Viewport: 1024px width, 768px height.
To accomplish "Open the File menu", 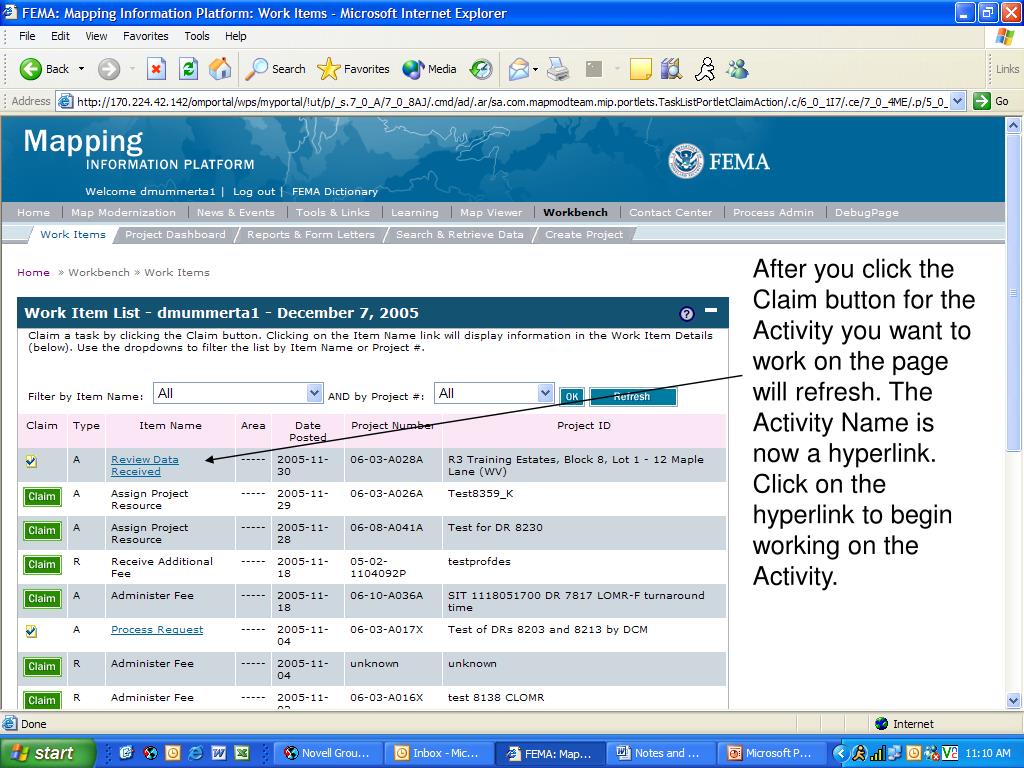I will click(27, 36).
